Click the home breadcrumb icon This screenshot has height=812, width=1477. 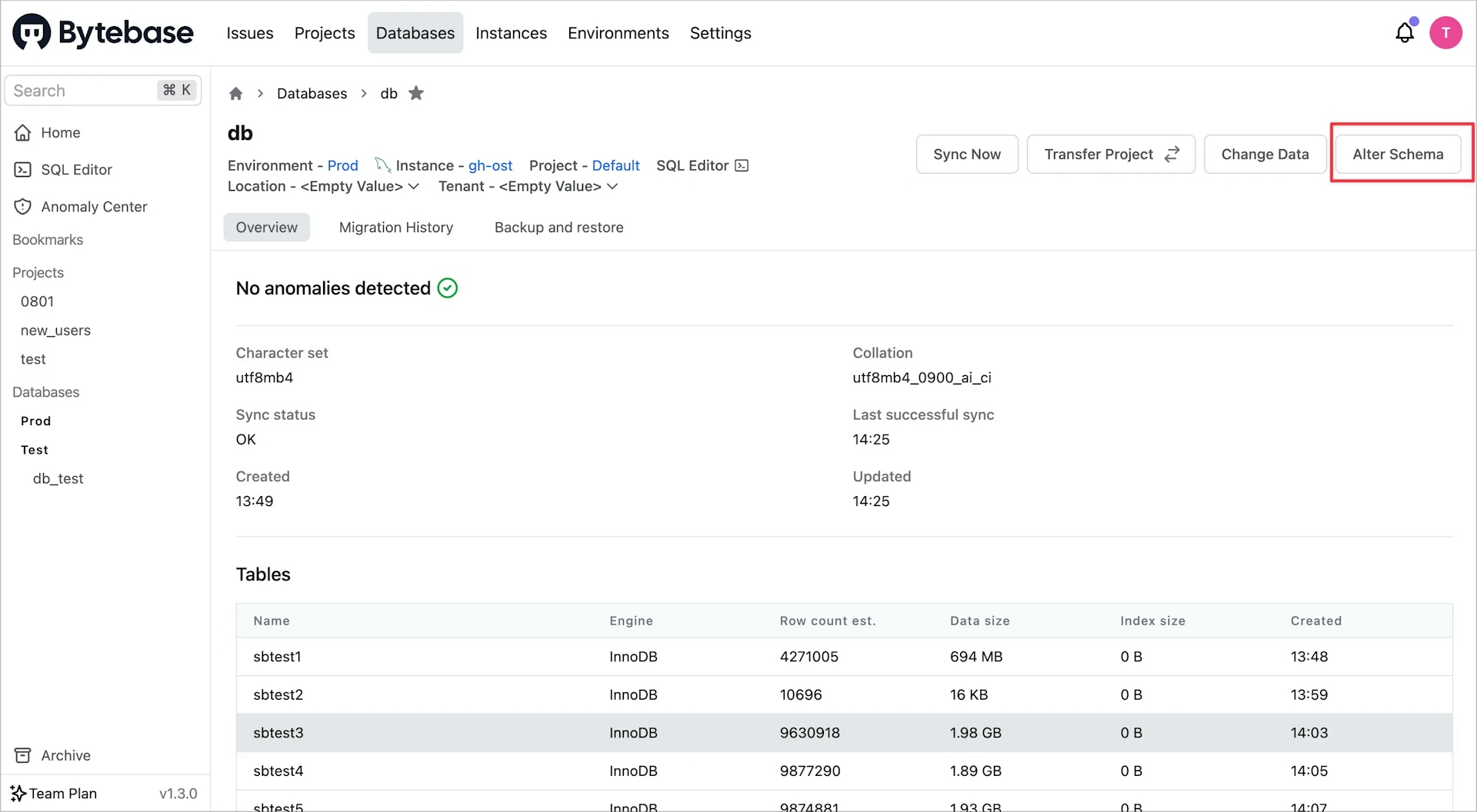tap(235, 94)
